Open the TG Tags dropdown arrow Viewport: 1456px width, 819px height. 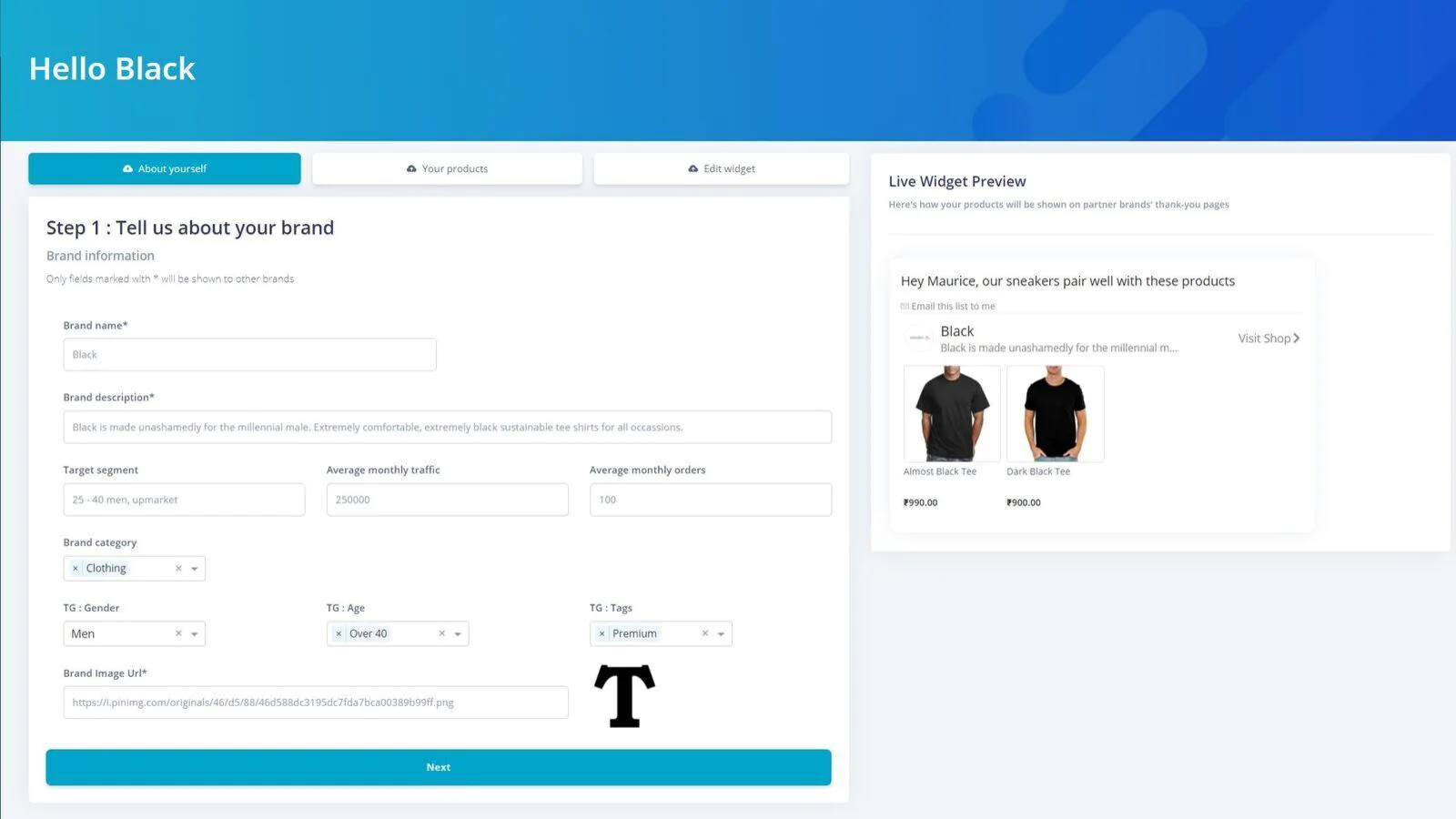point(721,634)
